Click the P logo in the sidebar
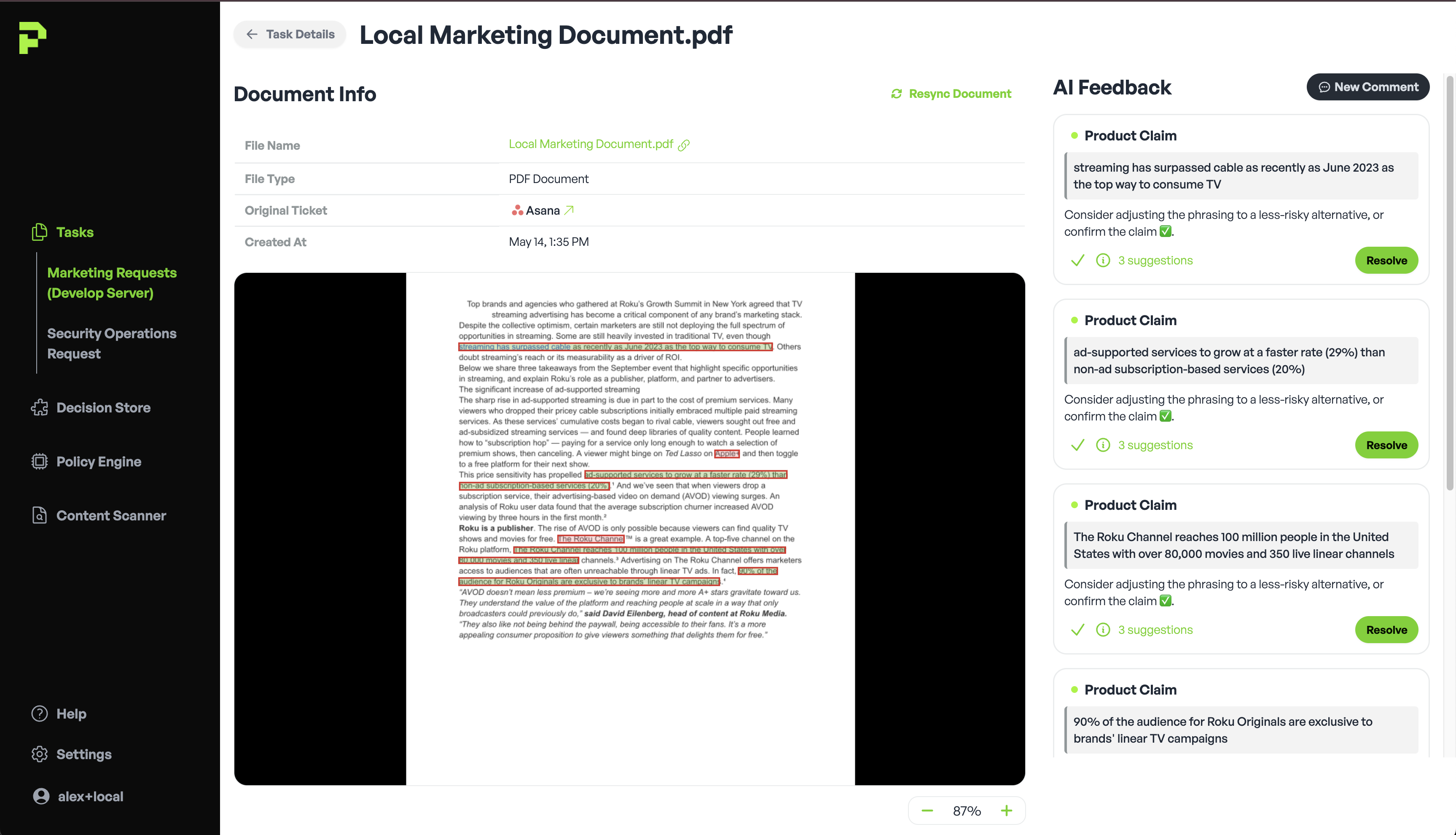The height and width of the screenshot is (835, 1456). (x=33, y=38)
